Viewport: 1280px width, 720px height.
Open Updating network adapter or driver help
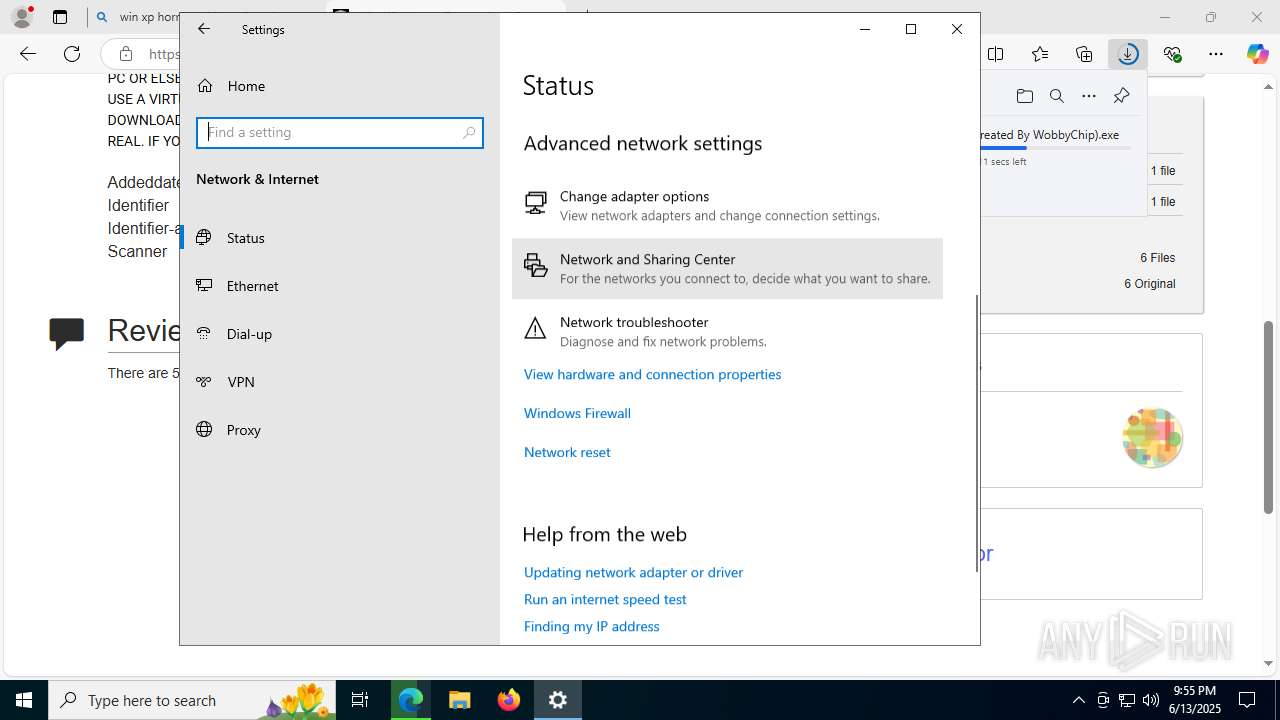pyautogui.click(x=633, y=572)
